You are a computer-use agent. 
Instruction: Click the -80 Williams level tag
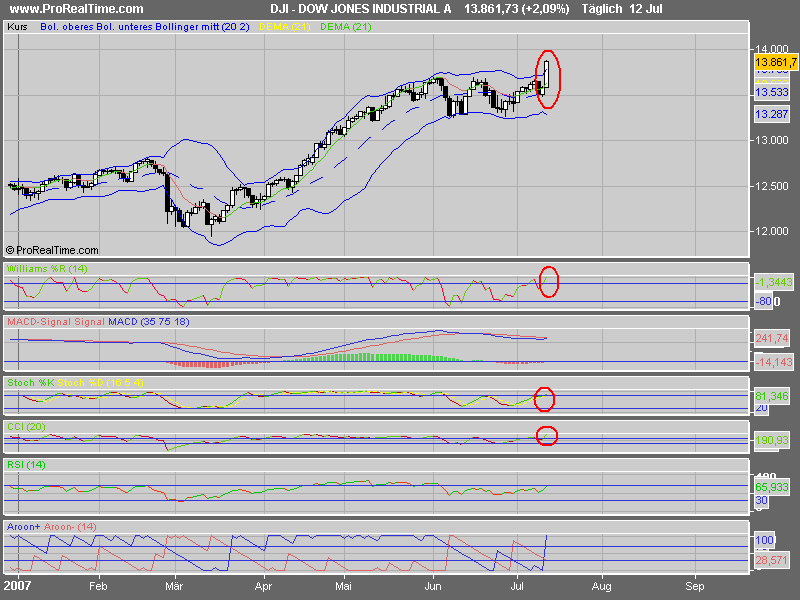click(x=763, y=302)
